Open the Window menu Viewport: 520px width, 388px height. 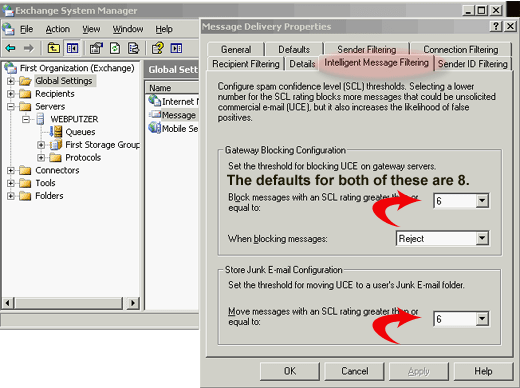pyautogui.click(x=128, y=29)
